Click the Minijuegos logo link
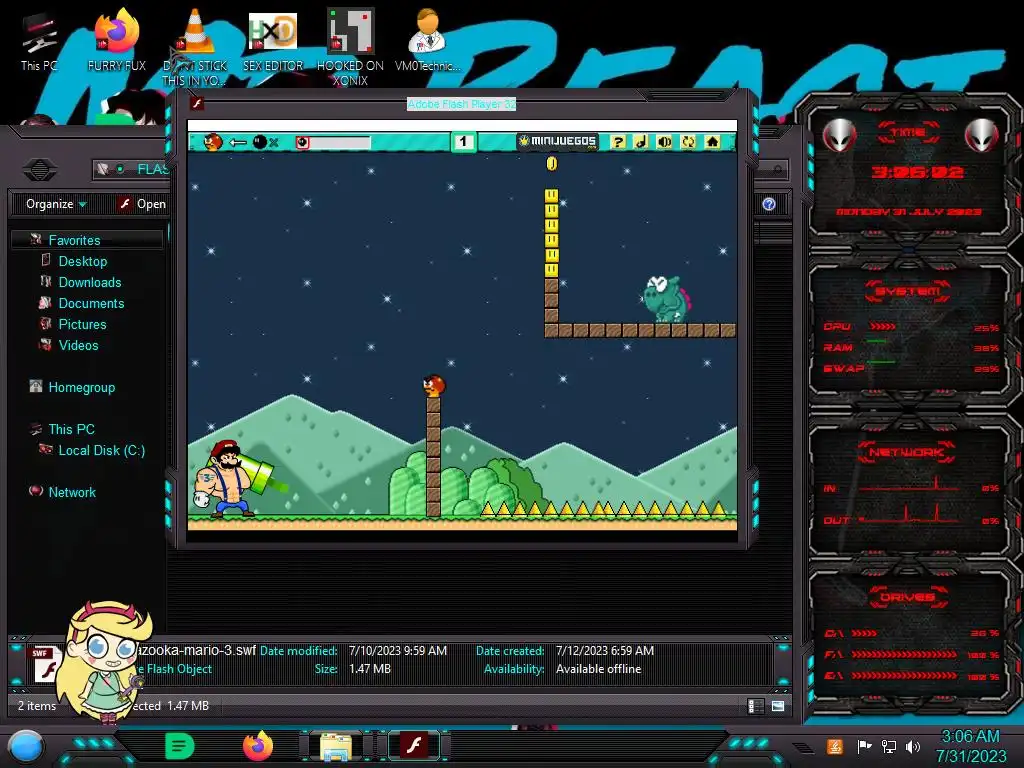This screenshot has width=1024, height=768. [557, 141]
